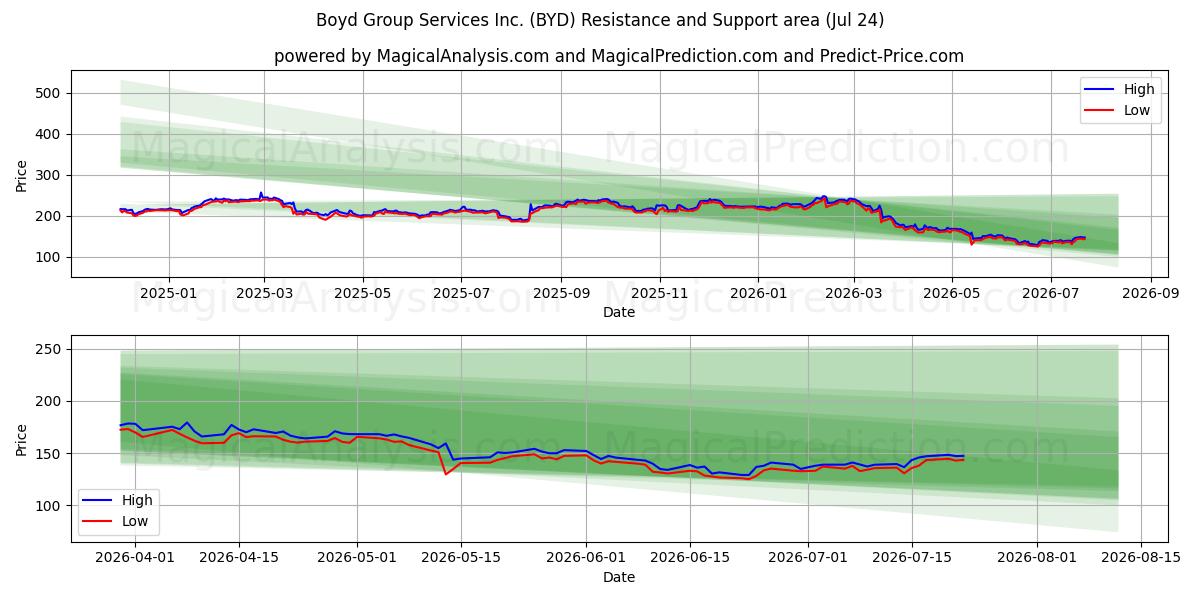Click the '2026-08-01' tick label on bottom chart
Image resolution: width=1200 pixels, height=600 pixels.
pyautogui.click(x=1037, y=560)
